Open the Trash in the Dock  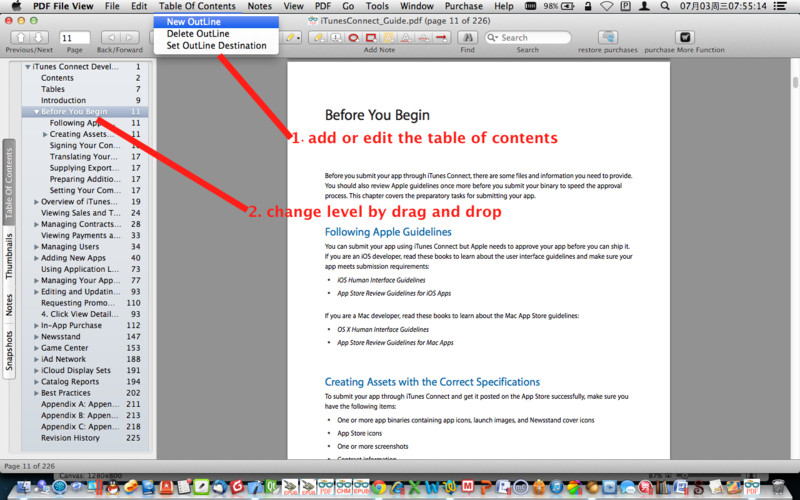click(779, 487)
